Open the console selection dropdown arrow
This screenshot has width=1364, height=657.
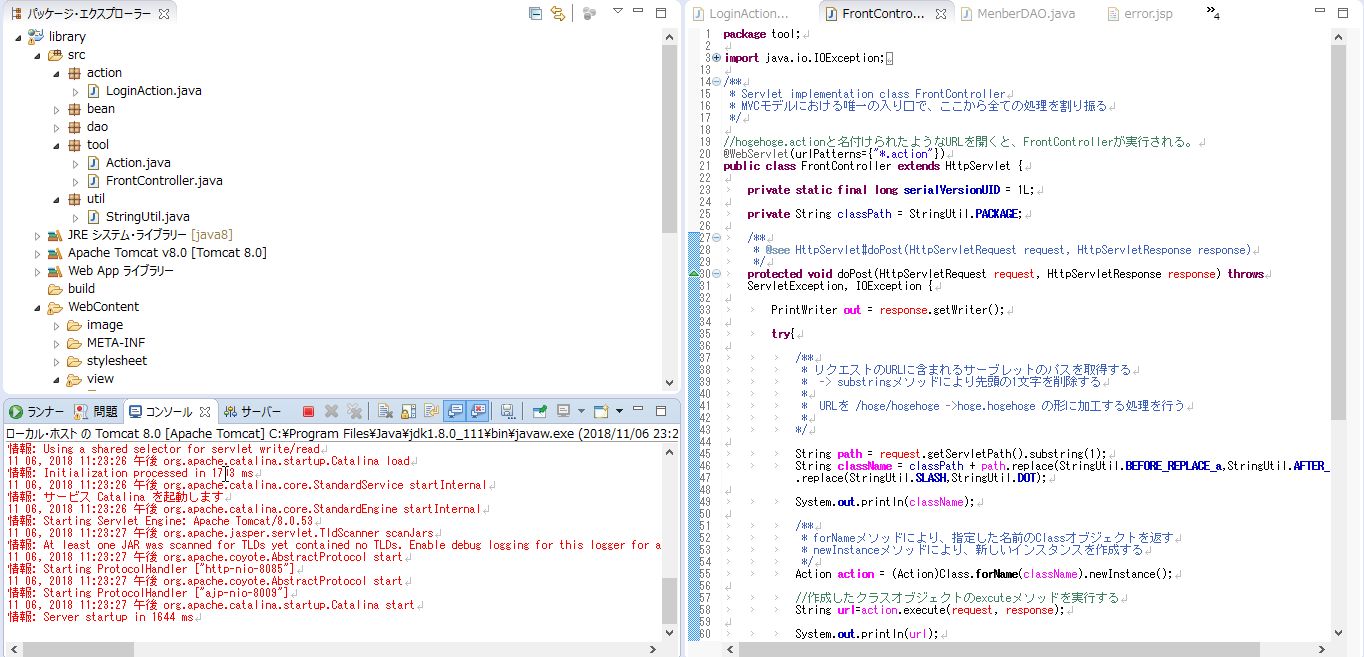click(581, 410)
